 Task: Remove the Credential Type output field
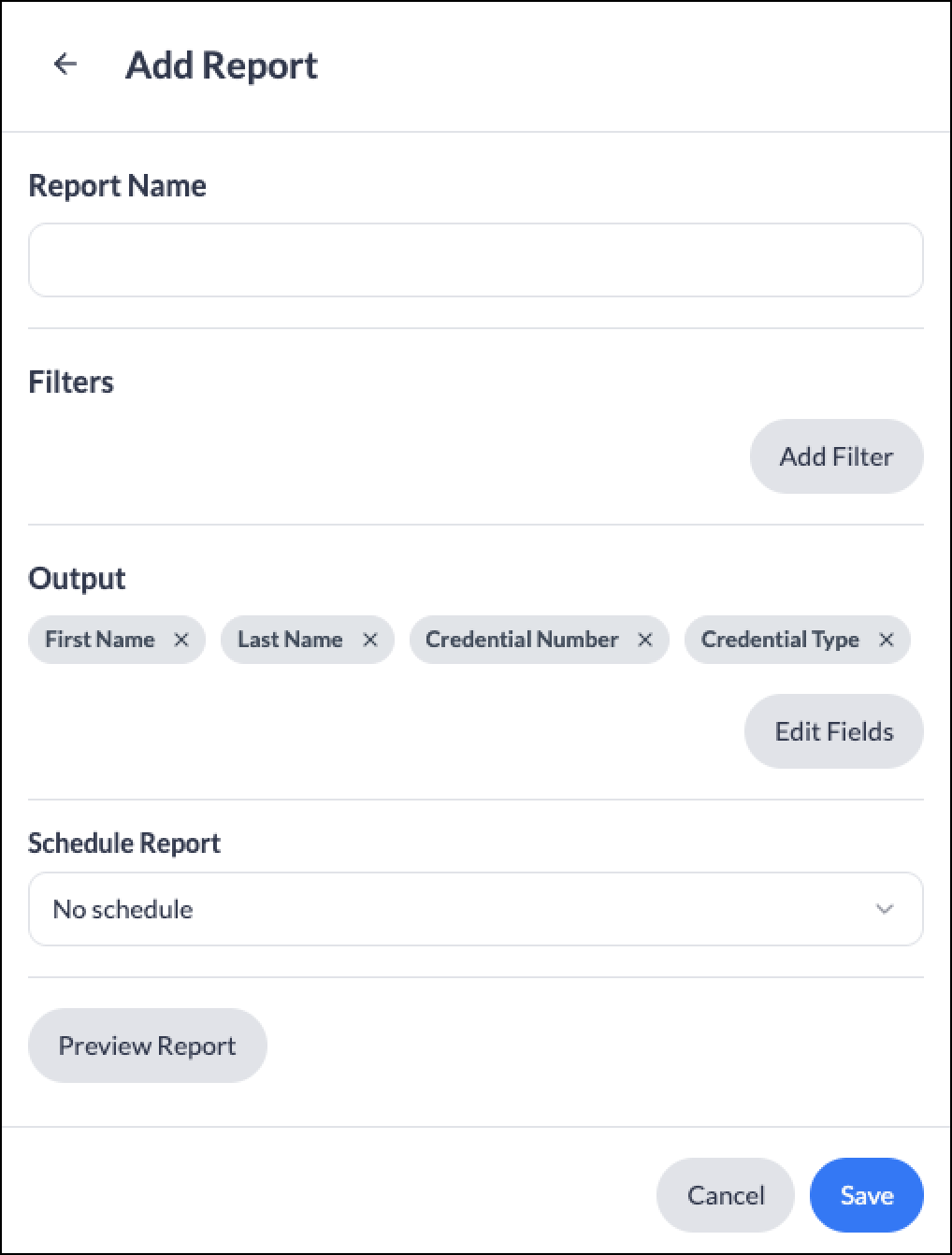tap(887, 640)
